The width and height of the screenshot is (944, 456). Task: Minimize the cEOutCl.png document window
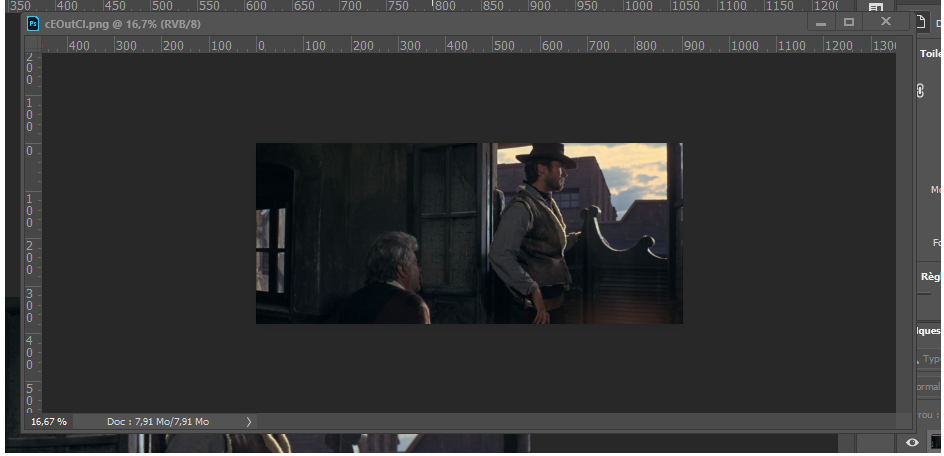tap(821, 22)
